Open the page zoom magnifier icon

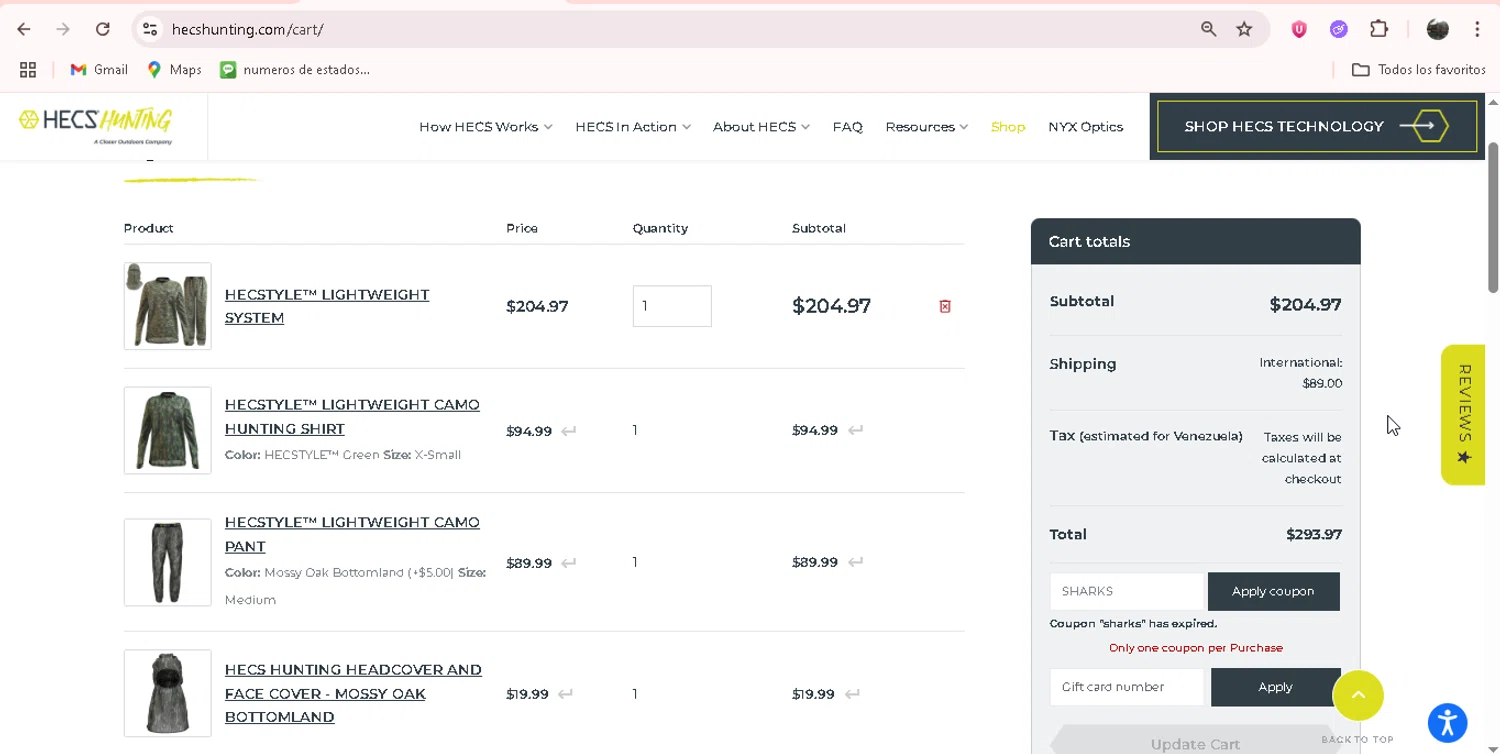[x=1209, y=29]
